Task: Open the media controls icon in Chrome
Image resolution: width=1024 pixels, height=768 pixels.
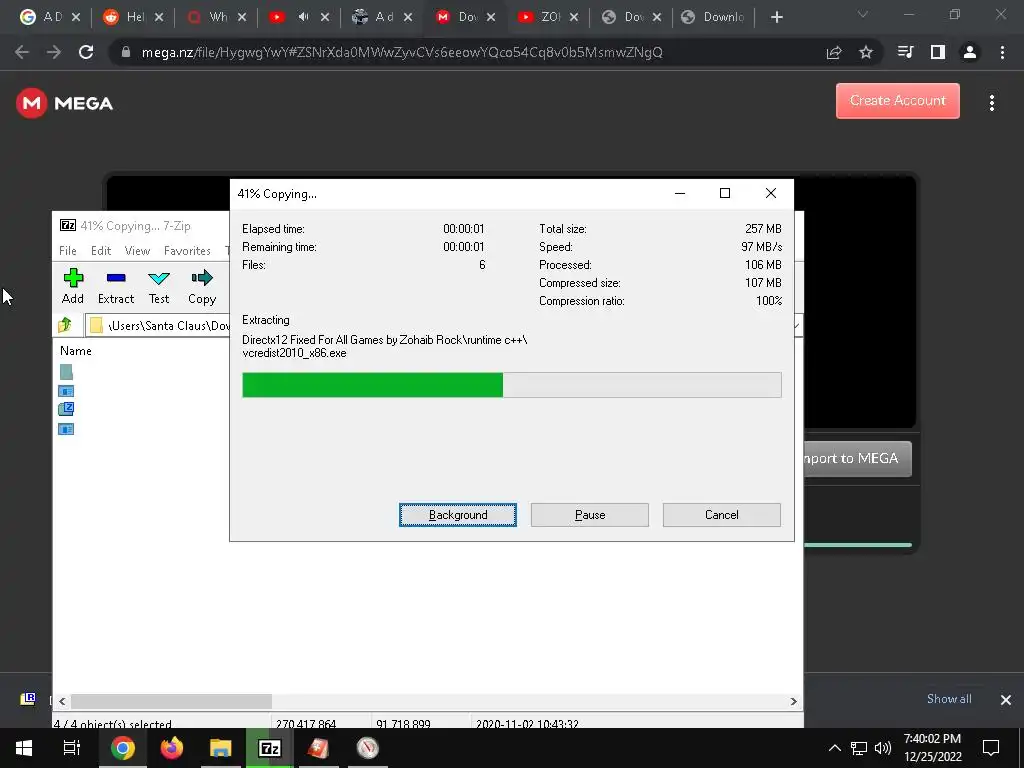Action: [905, 52]
